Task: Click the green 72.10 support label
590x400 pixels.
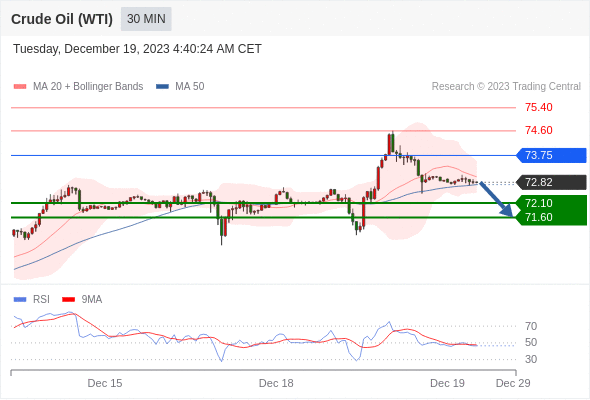Action: (552, 203)
